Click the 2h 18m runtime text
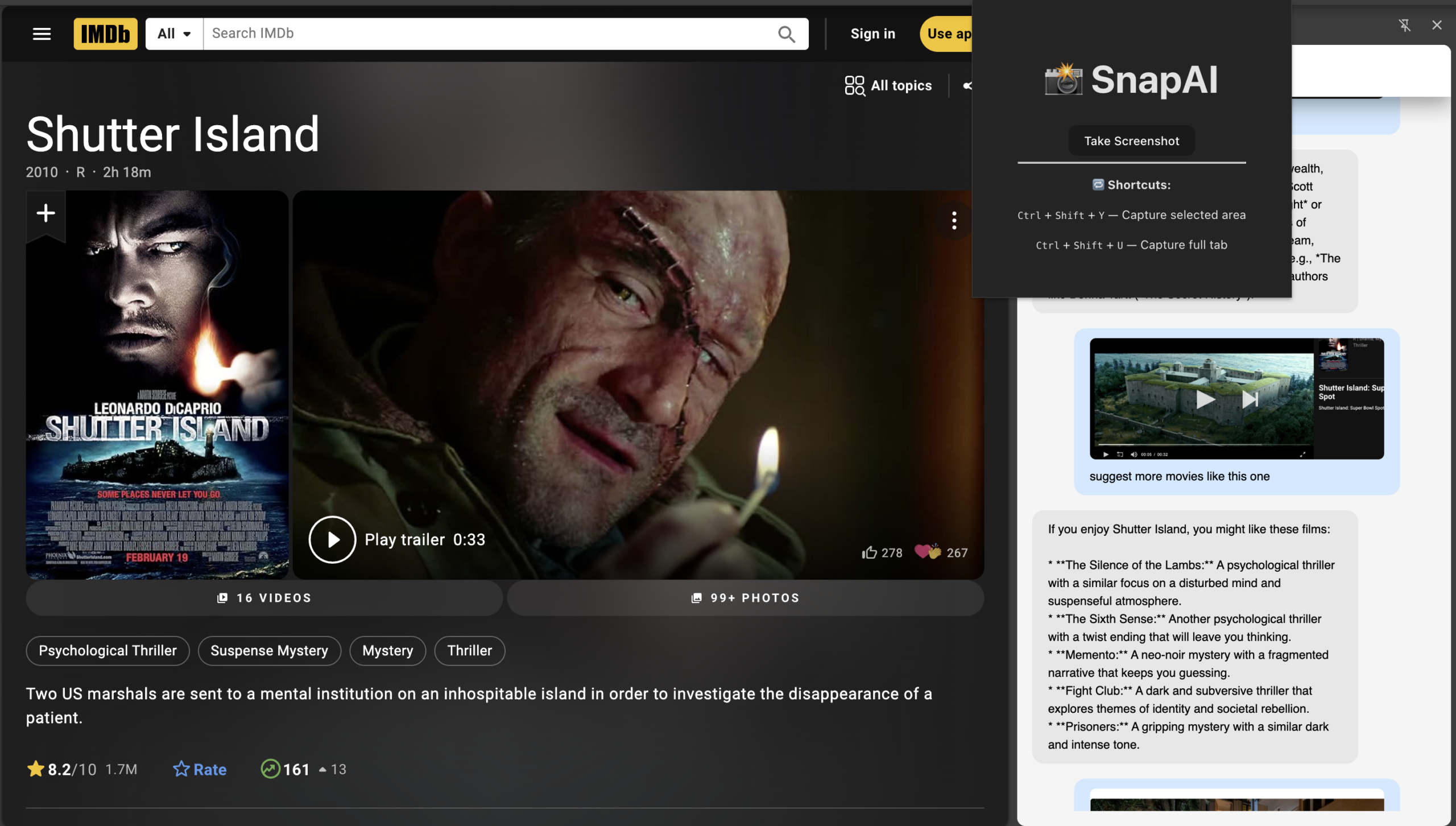1456x826 pixels. pyautogui.click(x=127, y=172)
